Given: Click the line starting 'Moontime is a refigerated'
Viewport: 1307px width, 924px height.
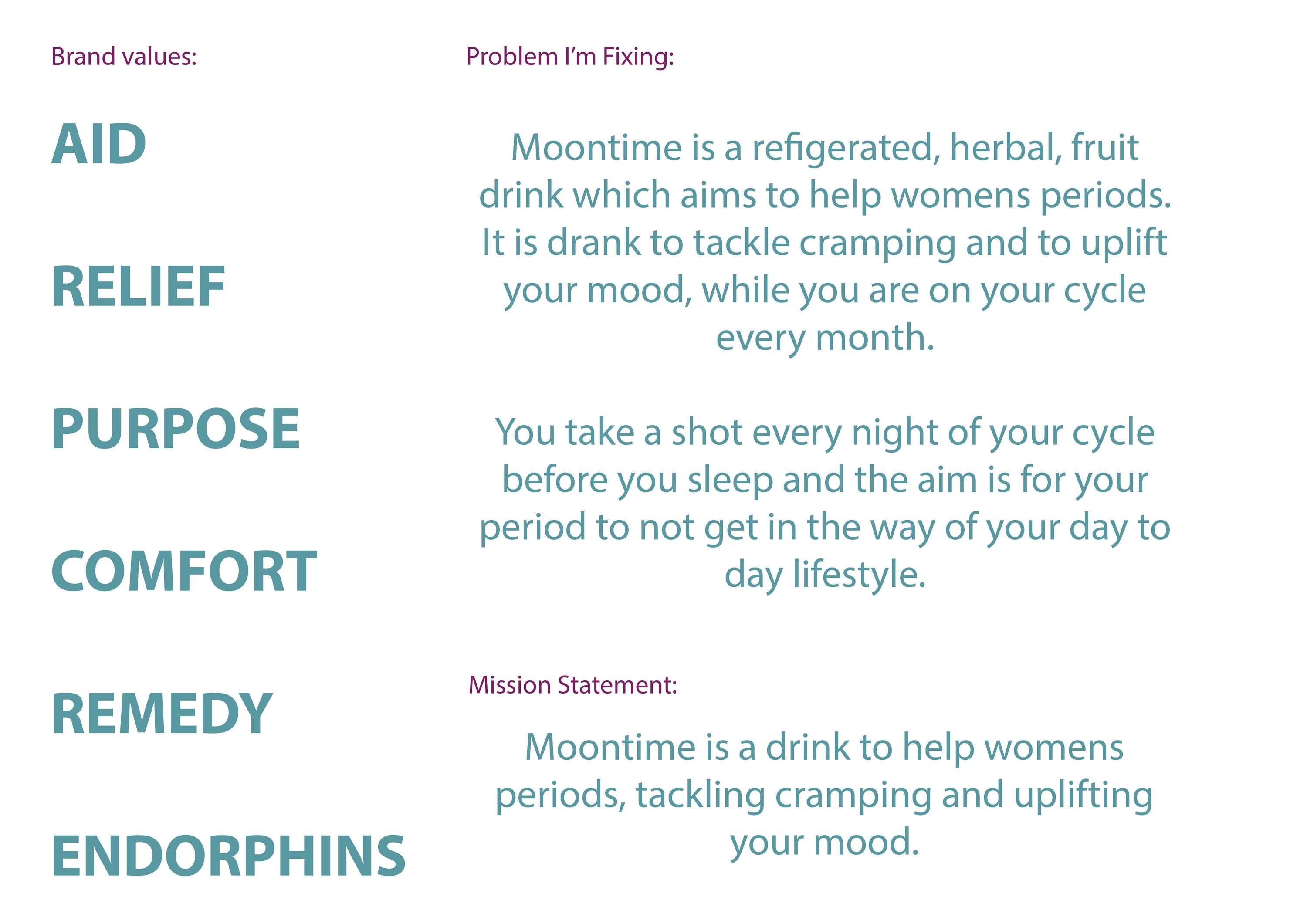Looking at the screenshot, I should [x=825, y=147].
